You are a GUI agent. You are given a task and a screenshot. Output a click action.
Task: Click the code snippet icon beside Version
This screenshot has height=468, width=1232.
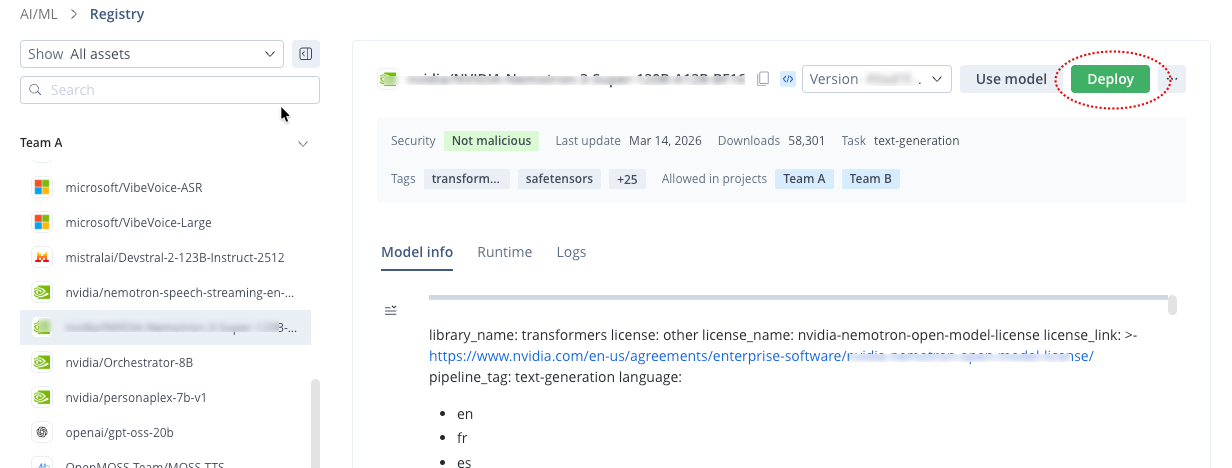pyautogui.click(x=788, y=79)
